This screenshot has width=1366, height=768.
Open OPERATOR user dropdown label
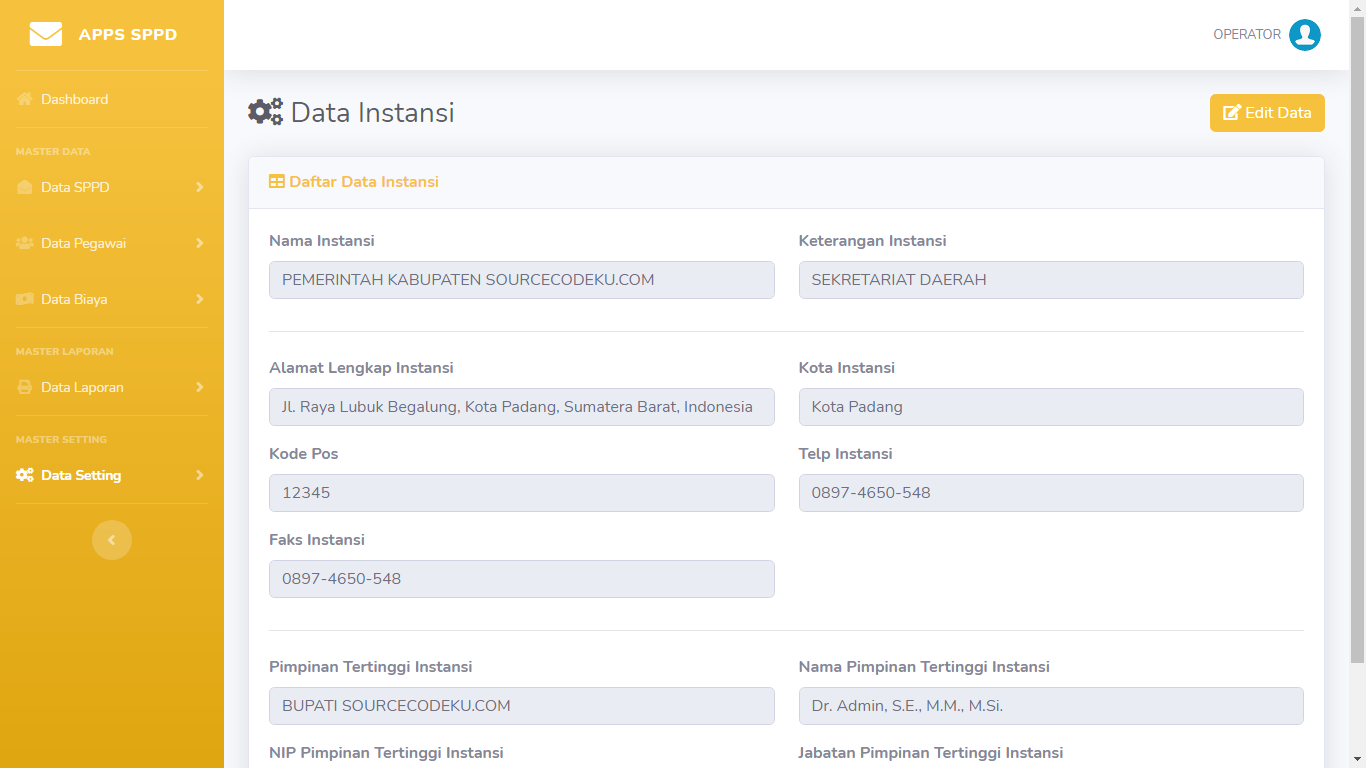click(1247, 35)
